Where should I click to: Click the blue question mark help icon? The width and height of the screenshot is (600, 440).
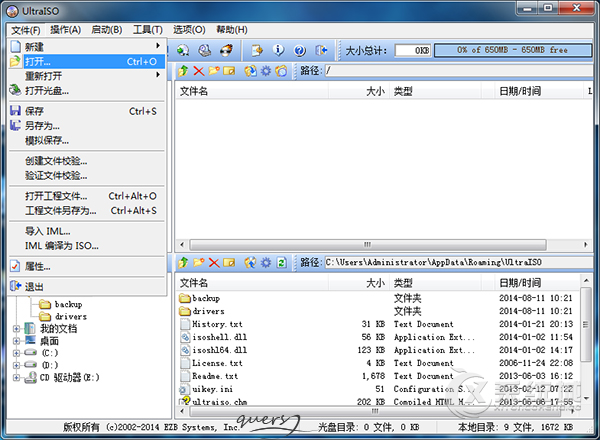tap(300, 50)
